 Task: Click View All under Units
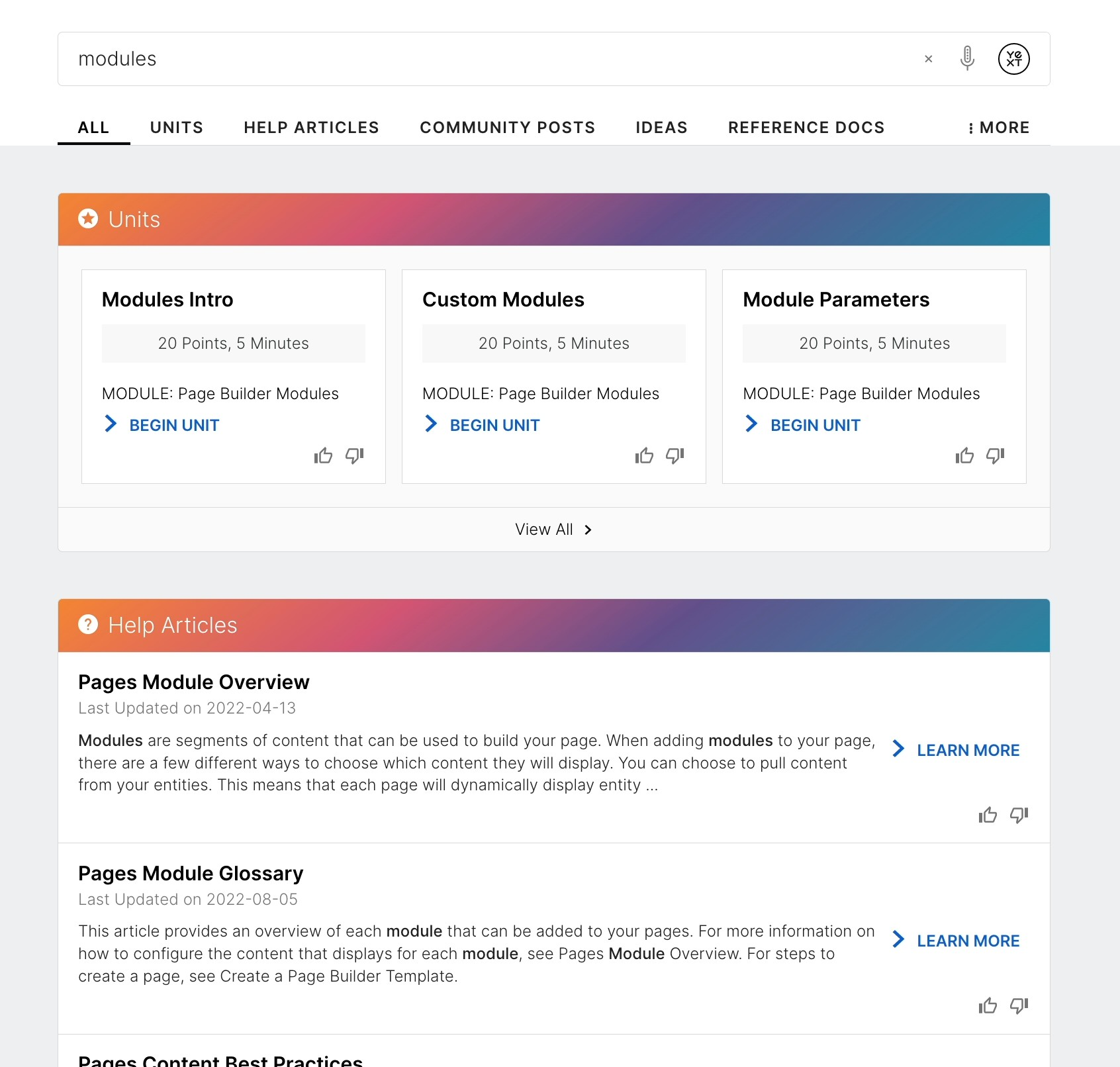pos(554,530)
